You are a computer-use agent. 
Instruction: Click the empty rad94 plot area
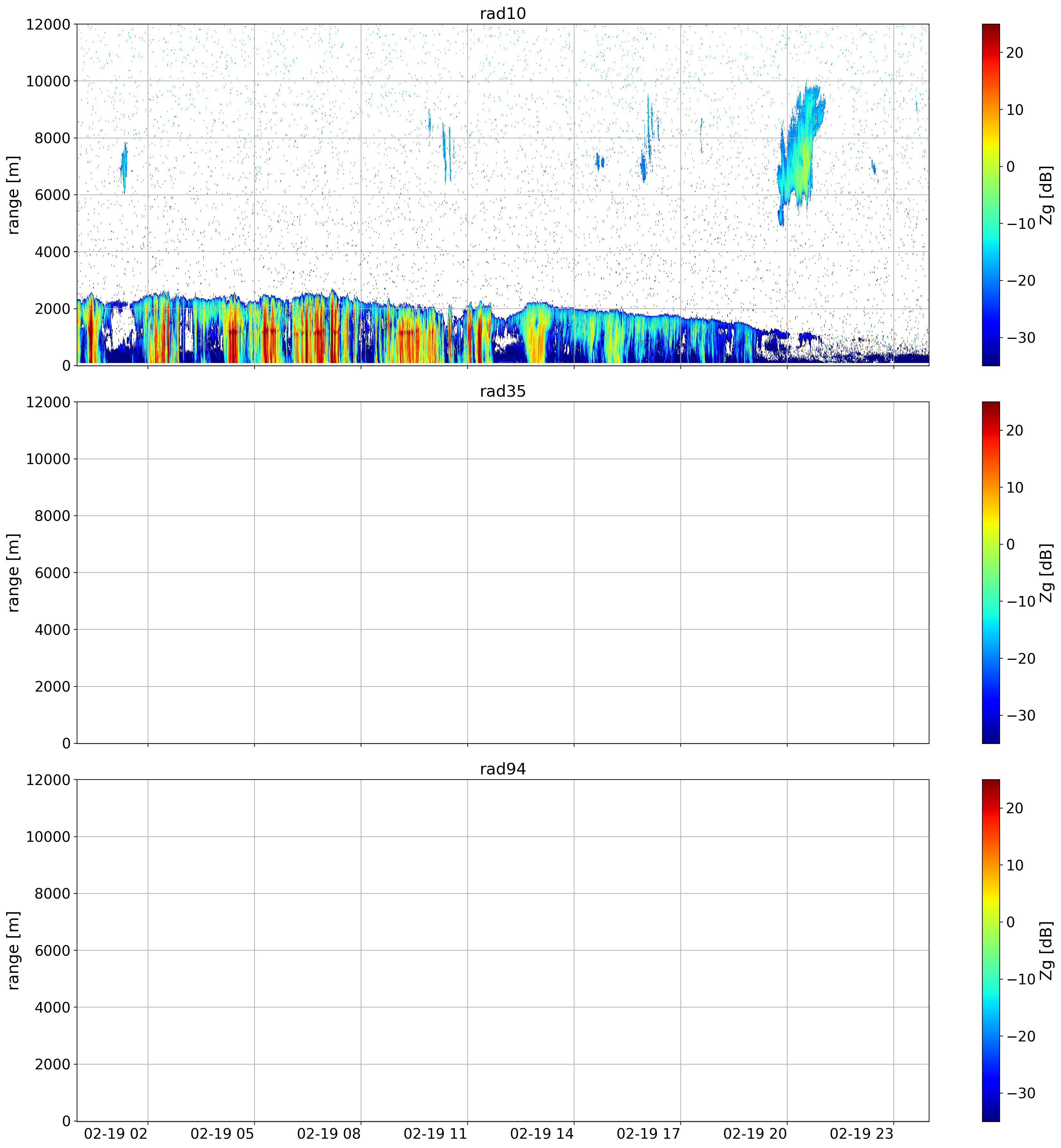pos(502,950)
